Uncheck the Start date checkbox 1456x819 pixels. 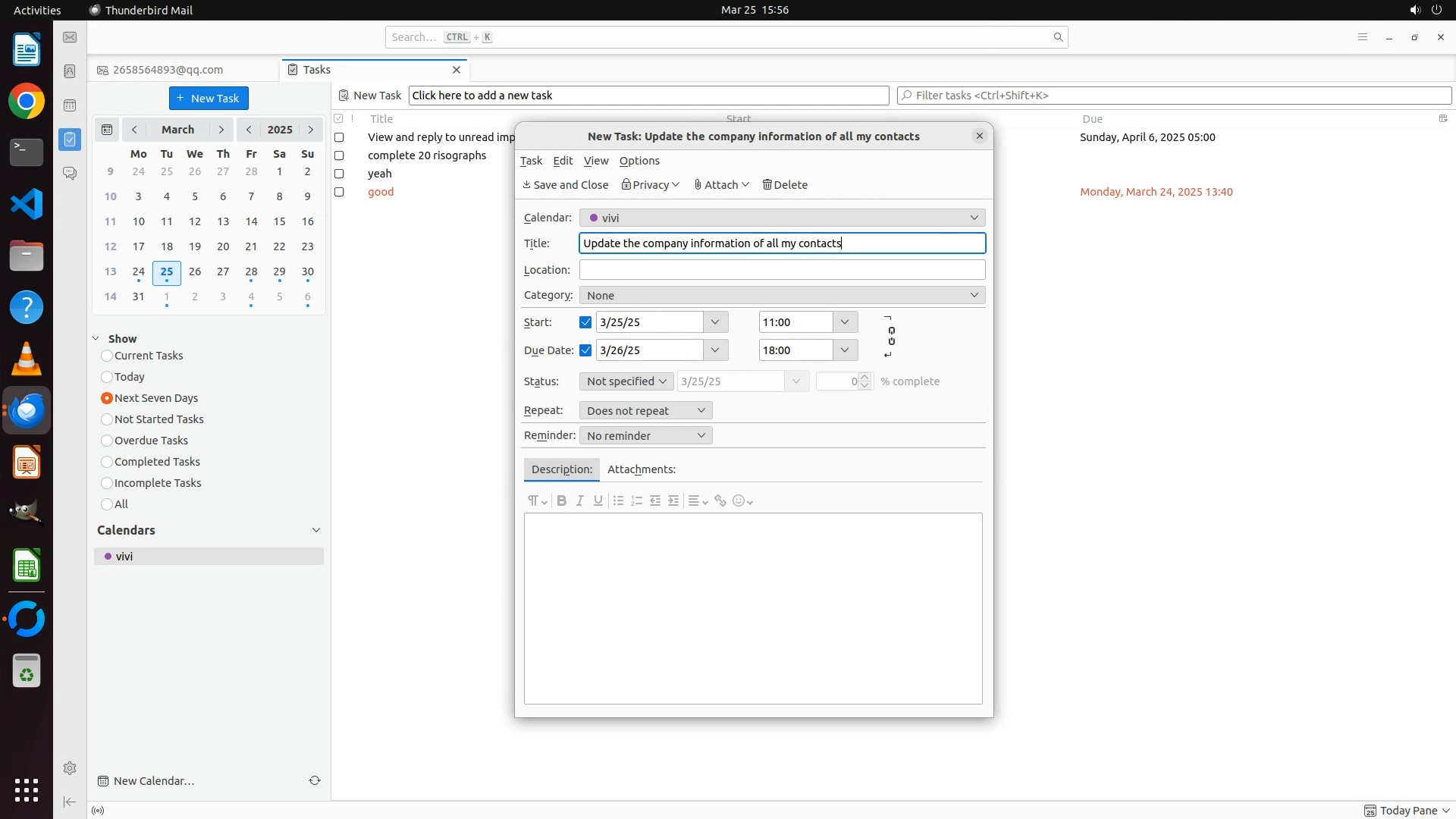point(585,322)
